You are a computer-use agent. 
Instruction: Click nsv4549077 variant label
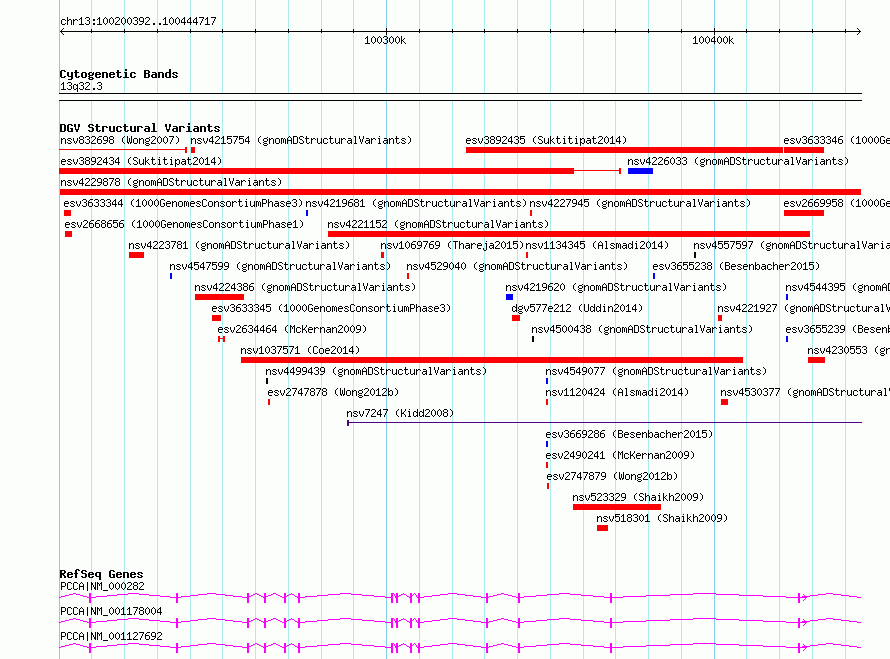[x=656, y=371]
